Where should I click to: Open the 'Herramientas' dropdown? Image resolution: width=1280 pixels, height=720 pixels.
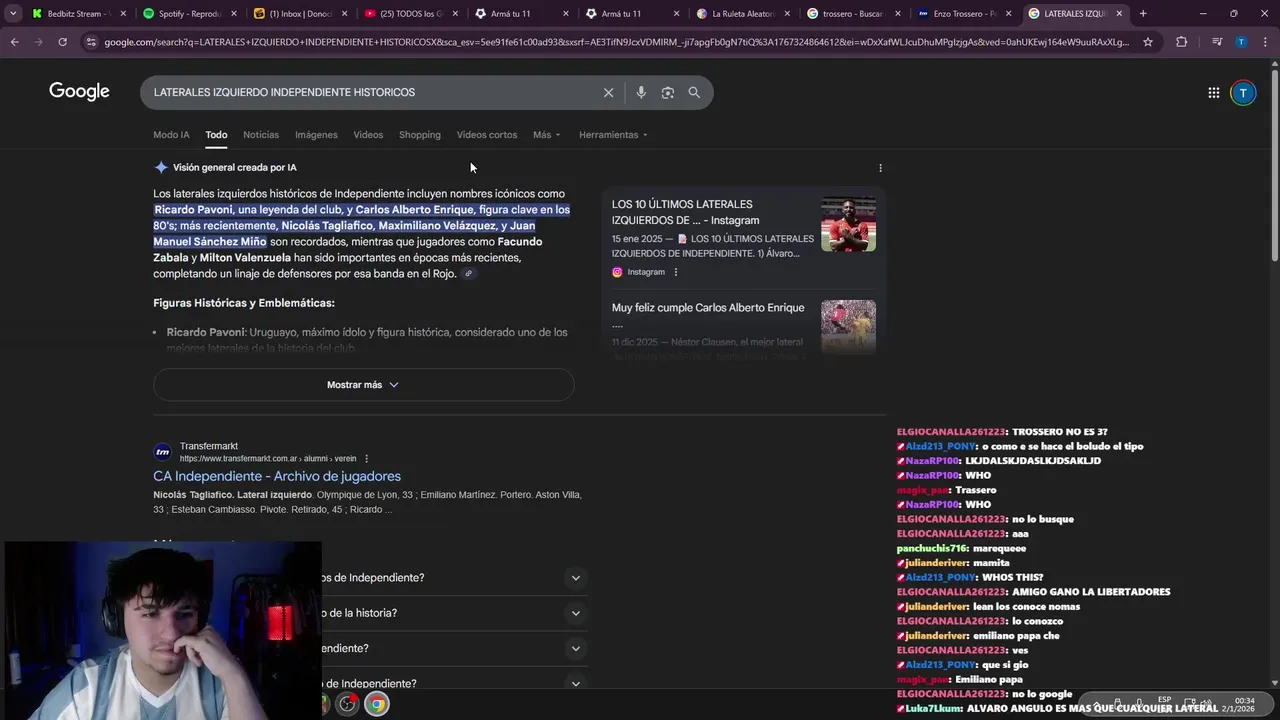pyautogui.click(x=613, y=135)
